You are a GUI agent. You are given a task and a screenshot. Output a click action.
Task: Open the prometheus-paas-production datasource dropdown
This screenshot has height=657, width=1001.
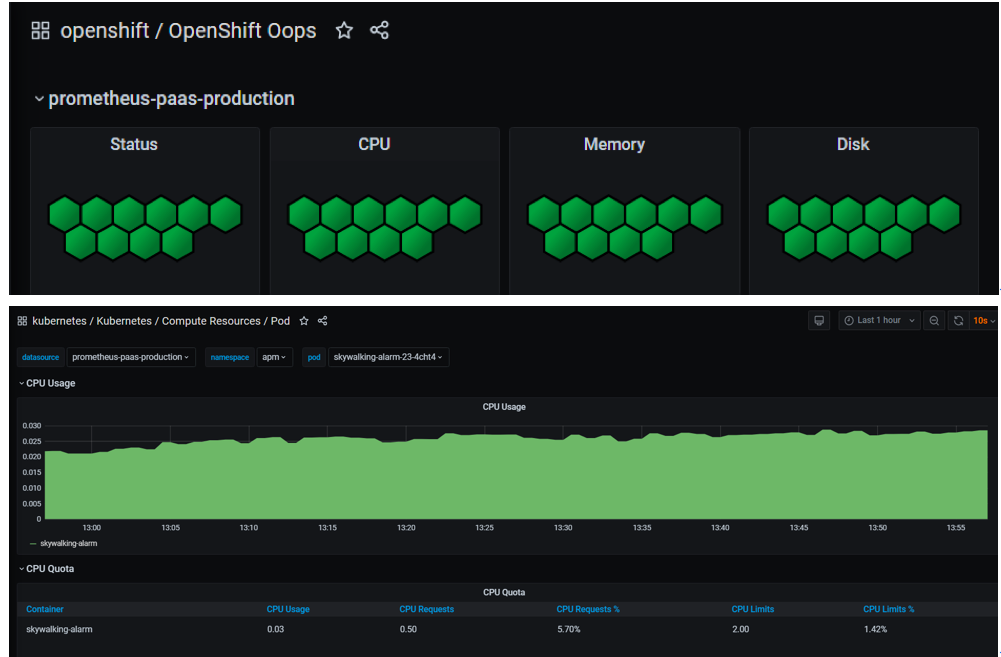coord(130,357)
